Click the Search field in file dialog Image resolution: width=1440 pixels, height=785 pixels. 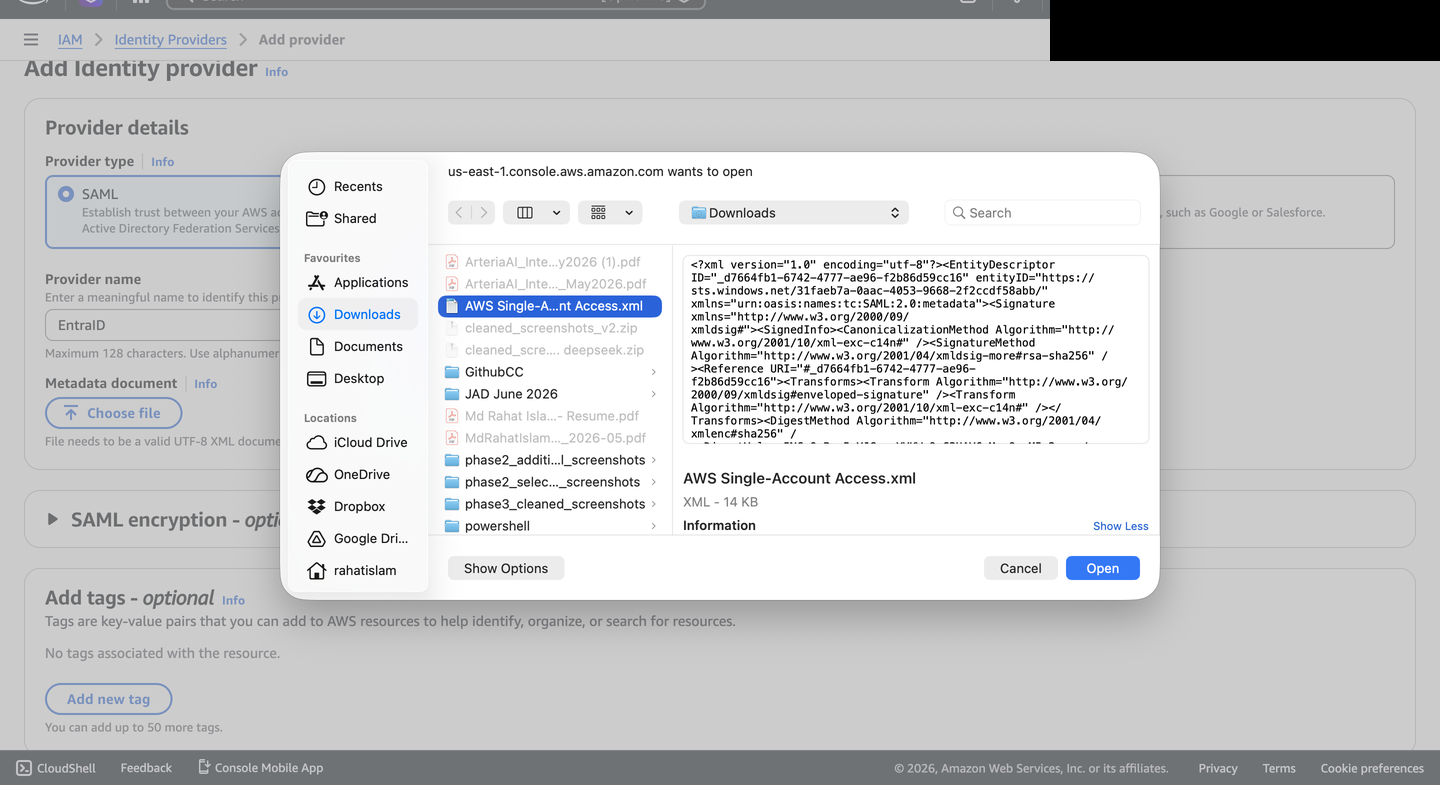coord(1042,213)
